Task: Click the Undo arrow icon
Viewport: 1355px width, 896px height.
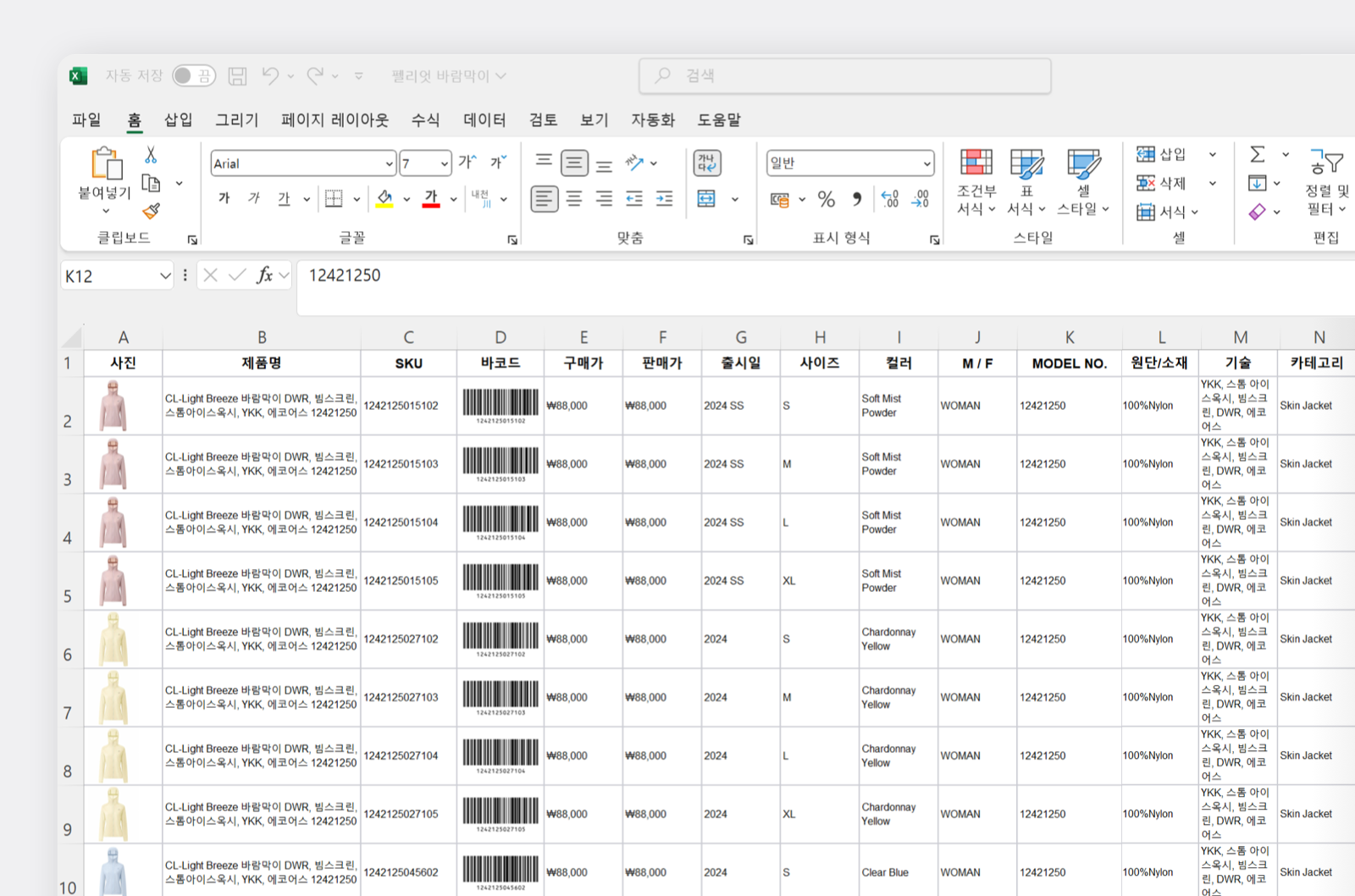Action: click(x=270, y=76)
